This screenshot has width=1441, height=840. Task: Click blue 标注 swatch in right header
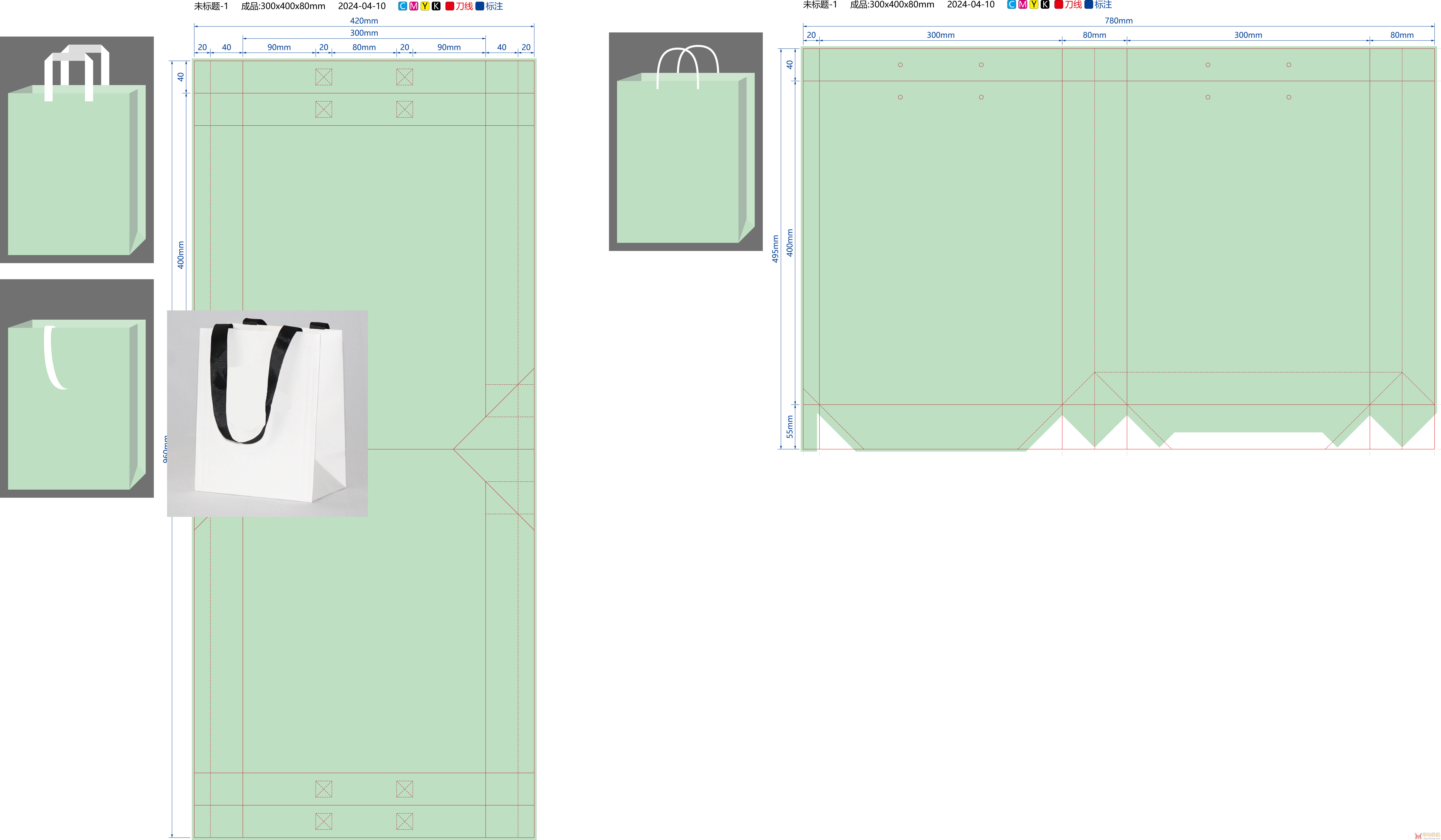(x=1089, y=5)
